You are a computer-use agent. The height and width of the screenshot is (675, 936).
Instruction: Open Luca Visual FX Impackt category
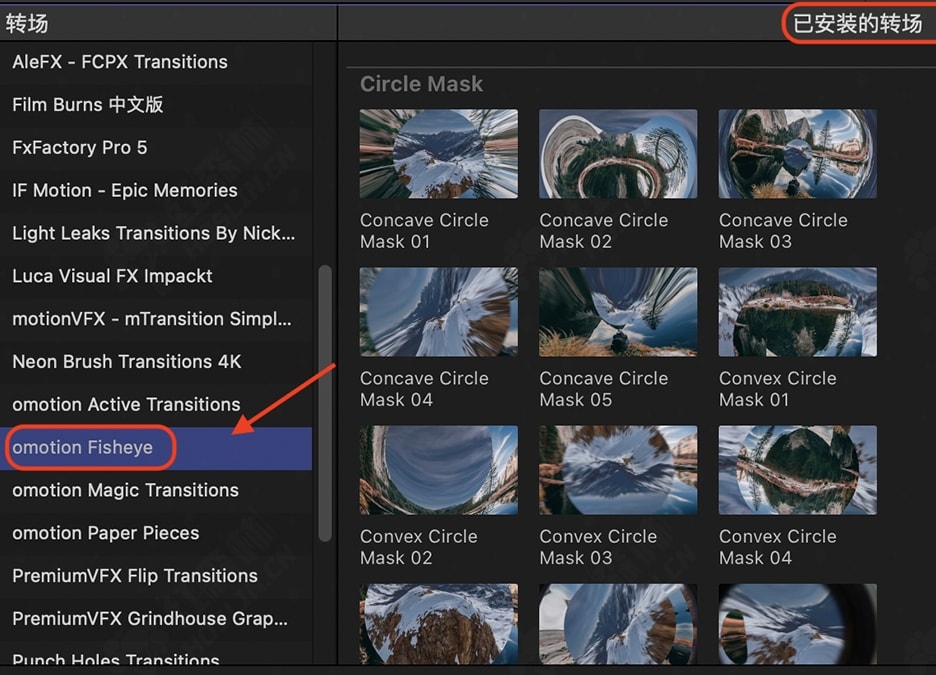112,276
